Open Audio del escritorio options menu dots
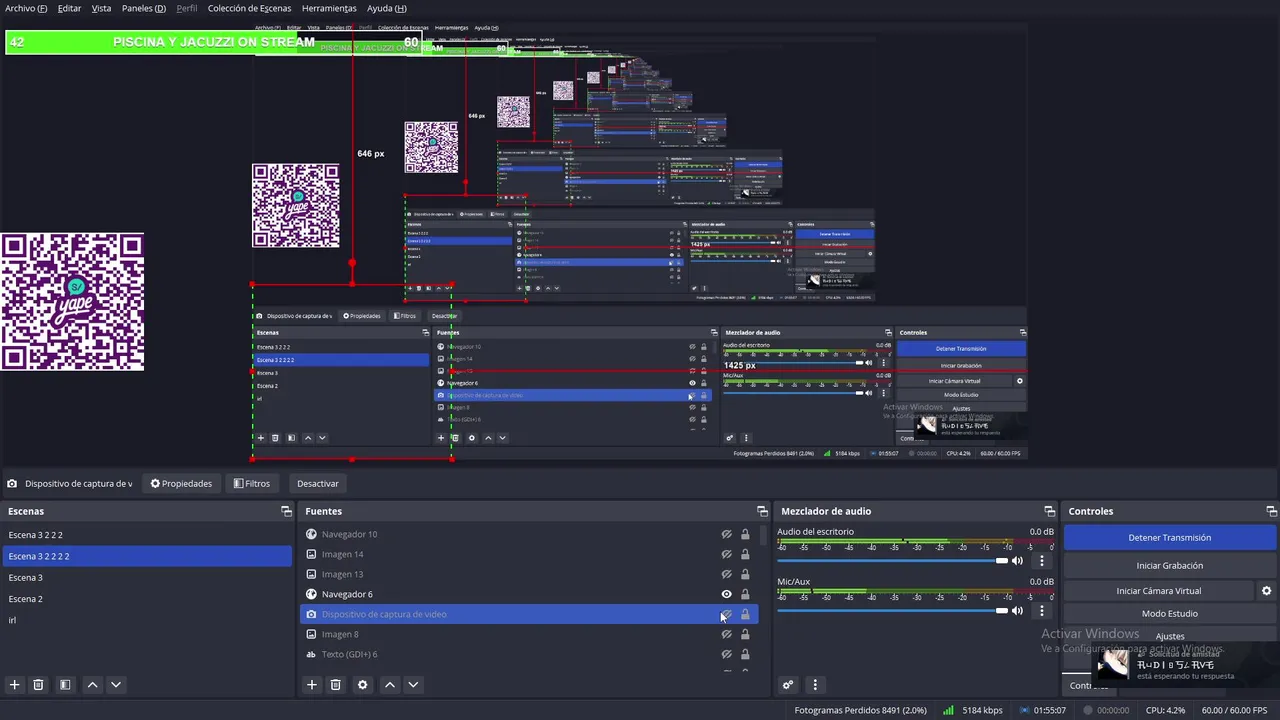 pos(1042,561)
